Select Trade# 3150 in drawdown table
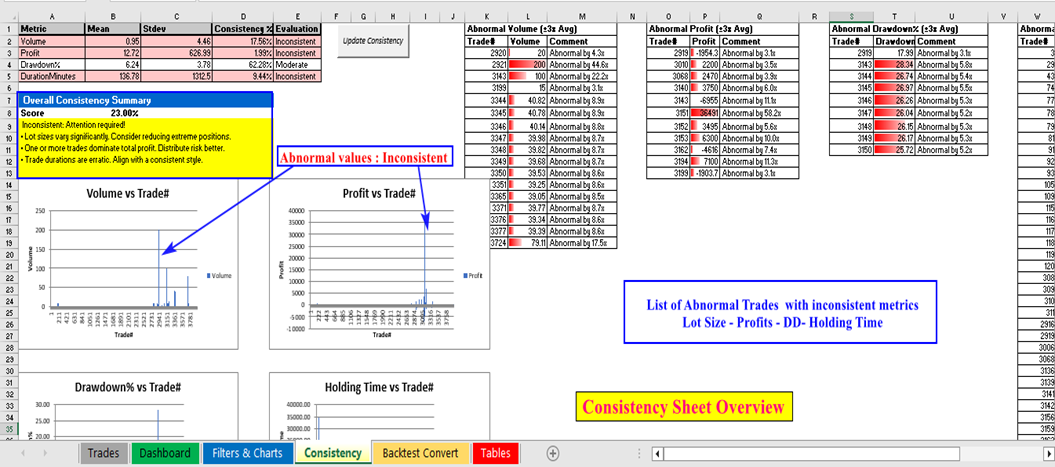 pyautogui.click(x=852, y=149)
